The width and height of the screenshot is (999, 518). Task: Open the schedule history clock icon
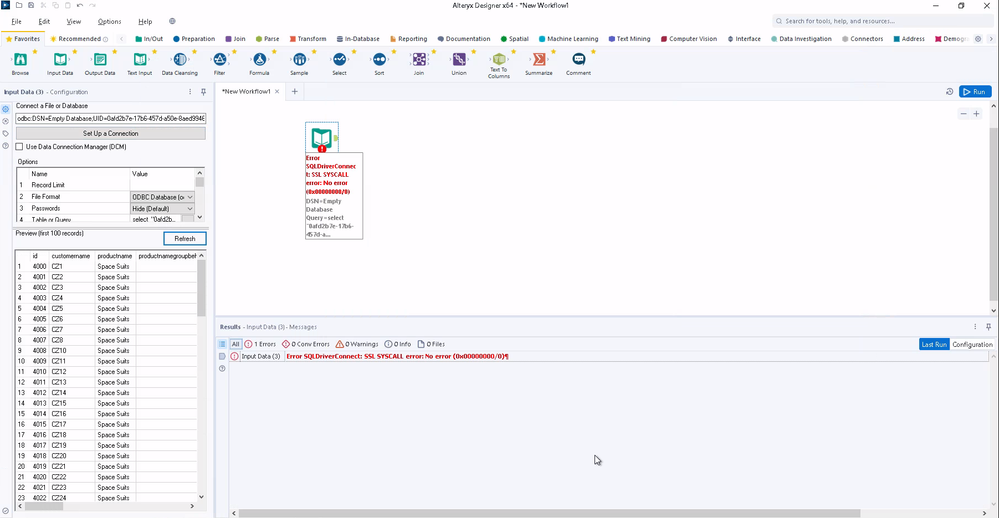pyautogui.click(x=949, y=92)
